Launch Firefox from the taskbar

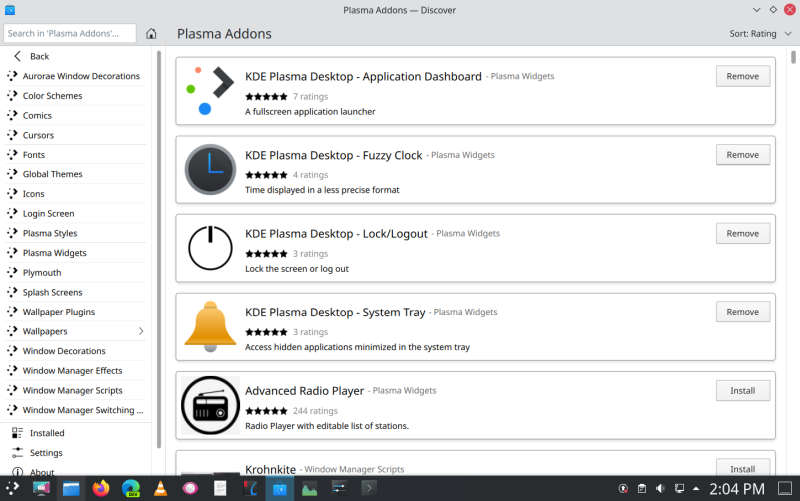coord(101,488)
